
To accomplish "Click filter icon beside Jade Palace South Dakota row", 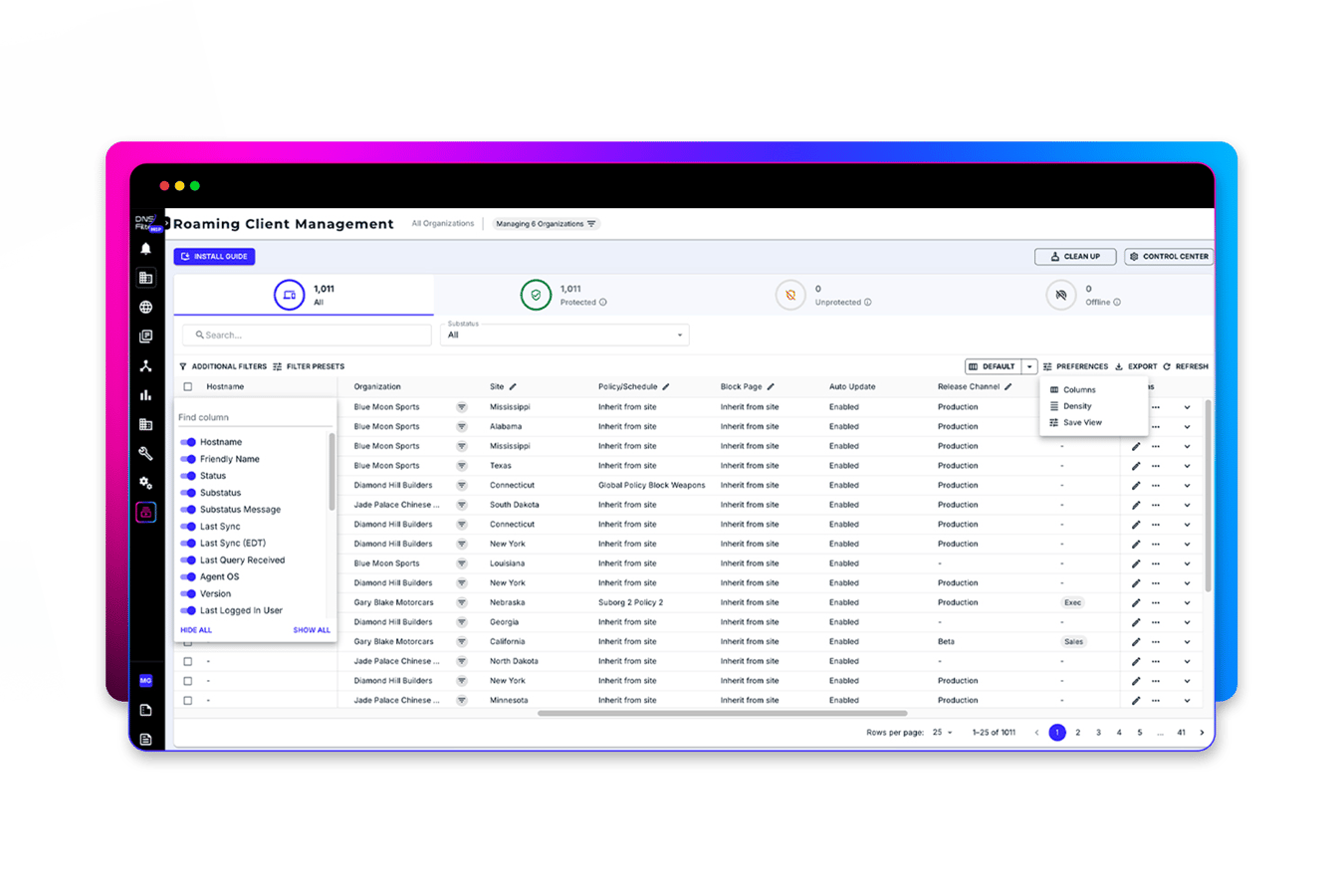I will click(x=462, y=505).
